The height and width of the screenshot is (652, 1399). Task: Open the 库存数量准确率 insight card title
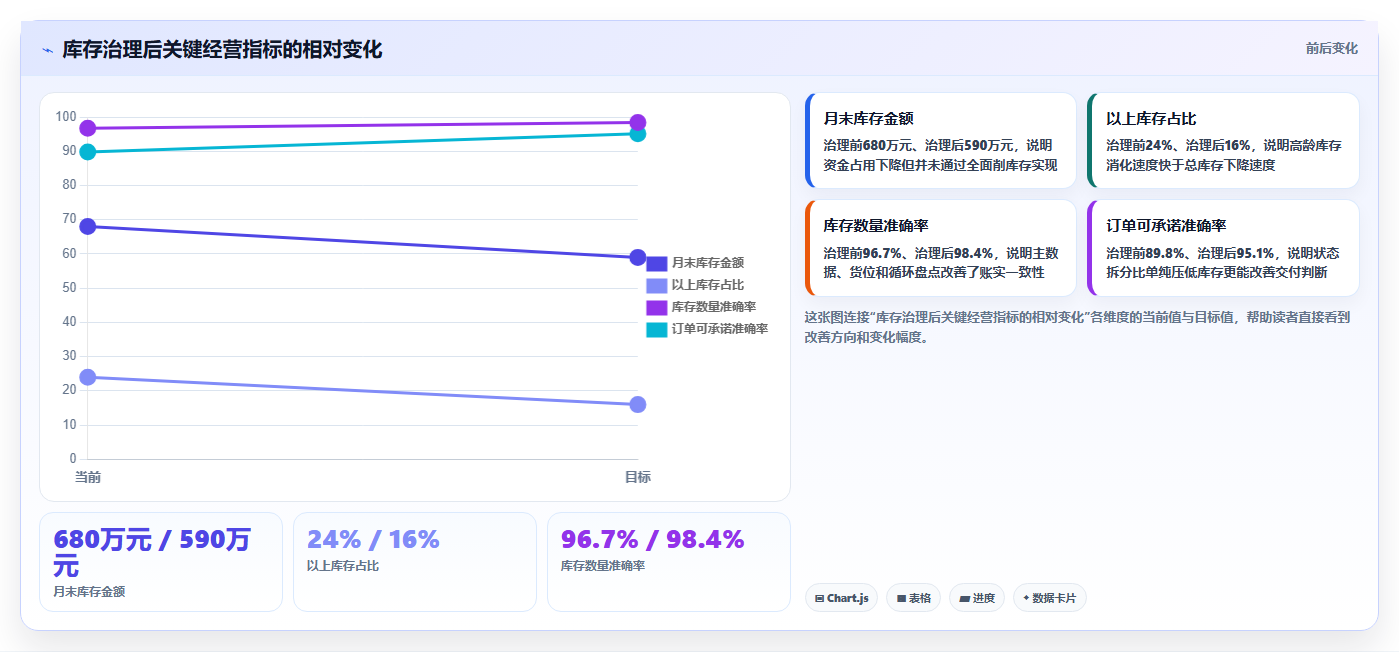(x=876, y=226)
